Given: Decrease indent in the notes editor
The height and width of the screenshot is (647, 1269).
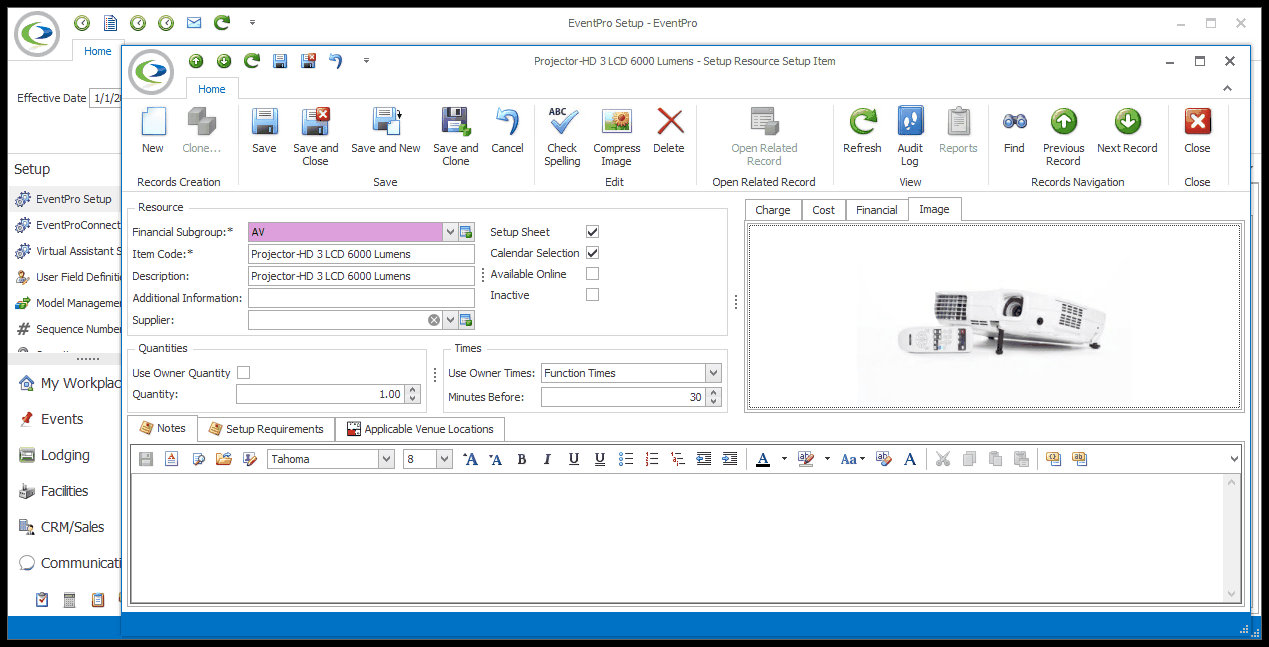Looking at the screenshot, I should pos(704,459).
